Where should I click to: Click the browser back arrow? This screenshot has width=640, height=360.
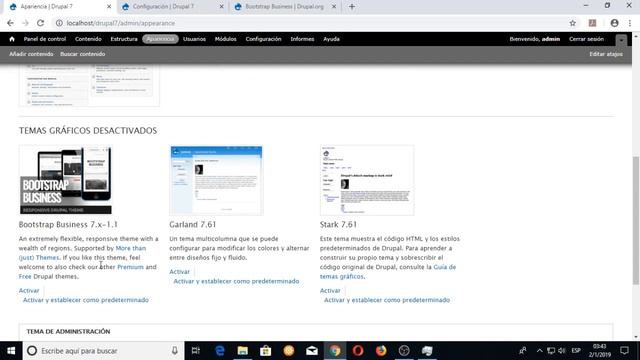(x=10, y=23)
